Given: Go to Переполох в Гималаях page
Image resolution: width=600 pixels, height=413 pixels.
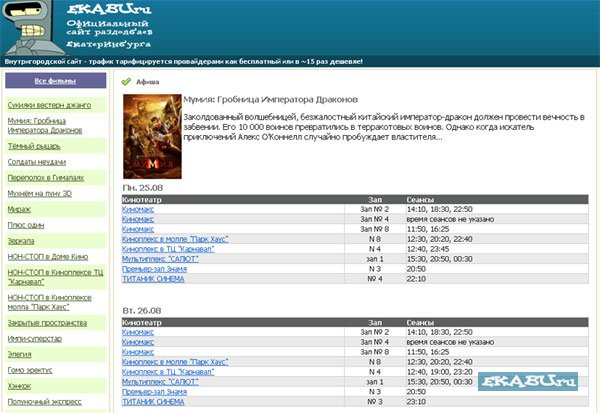Looking at the screenshot, I should coord(46,178).
